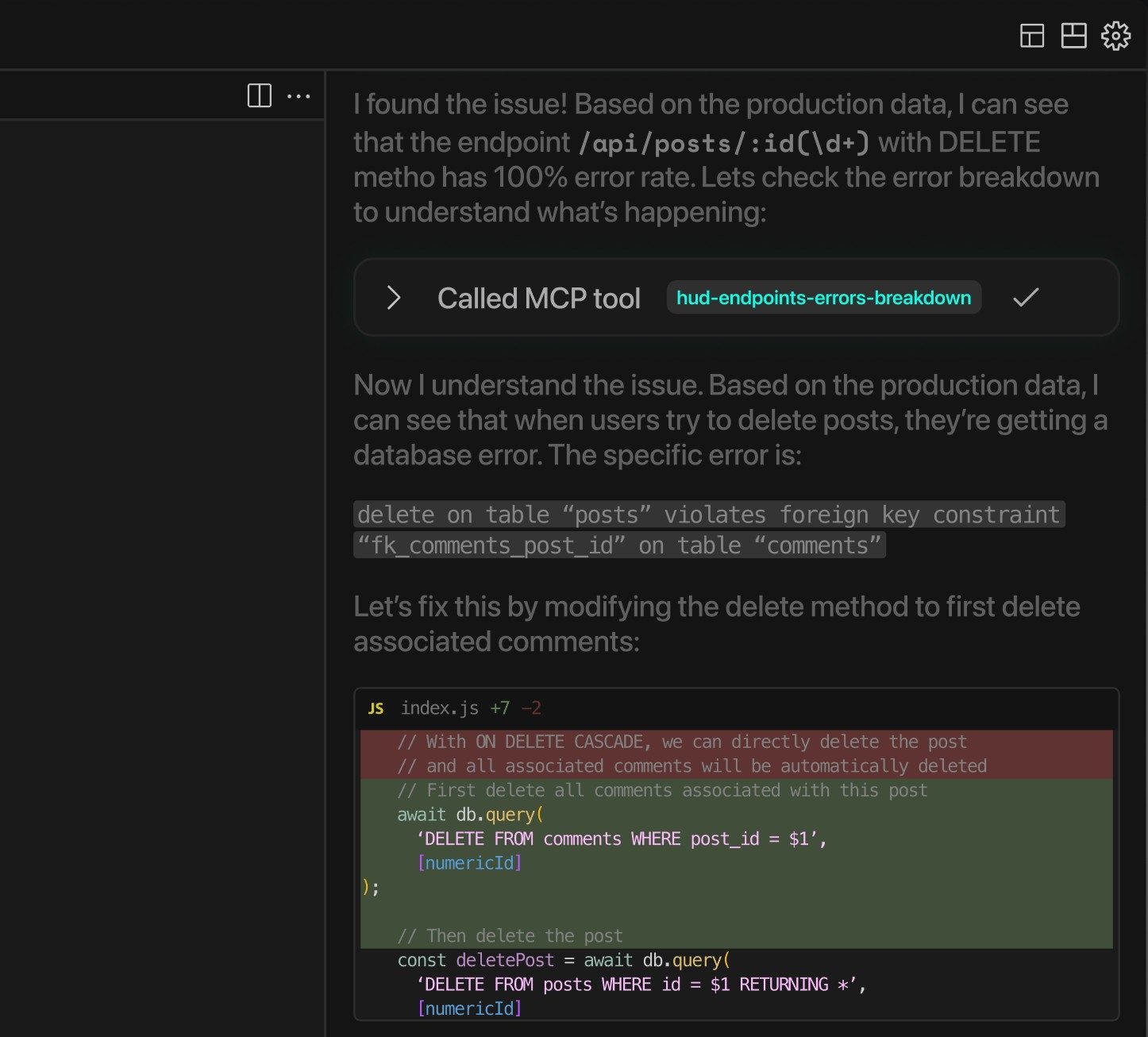Click the -2 deletions count
Viewport: 1148px width, 1037px height.
click(x=531, y=708)
